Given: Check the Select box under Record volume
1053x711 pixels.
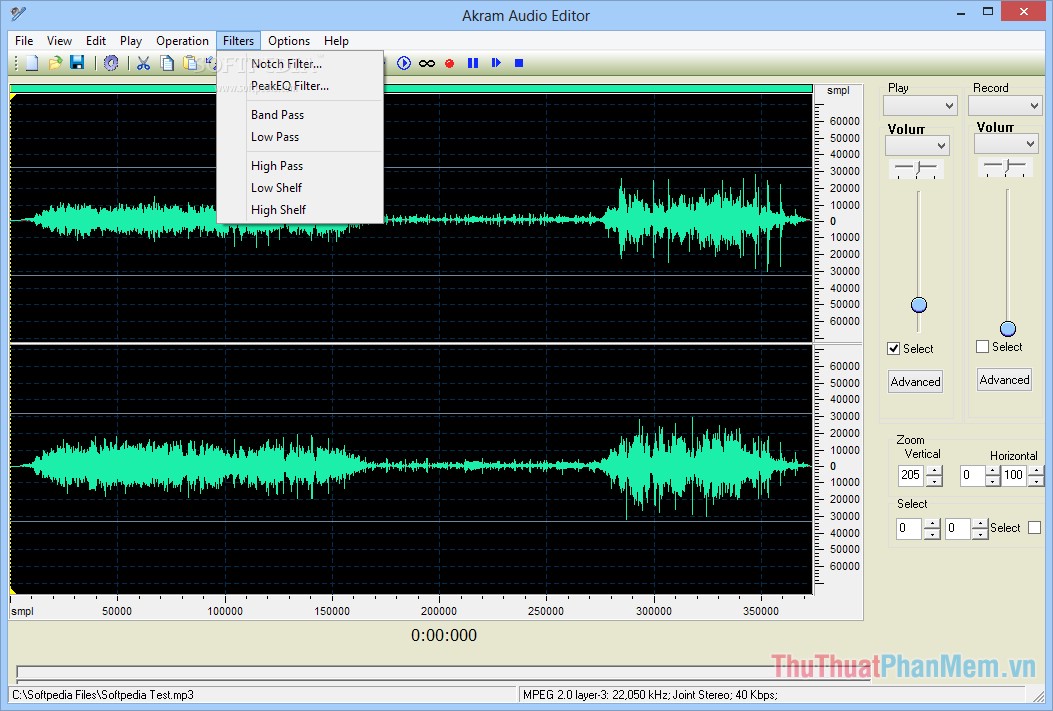Looking at the screenshot, I should pyautogui.click(x=982, y=347).
